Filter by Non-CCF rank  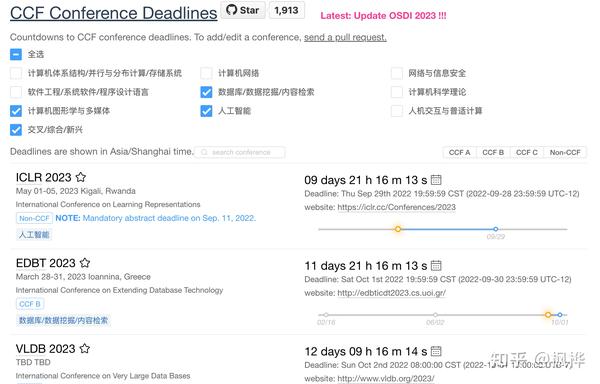click(x=565, y=152)
